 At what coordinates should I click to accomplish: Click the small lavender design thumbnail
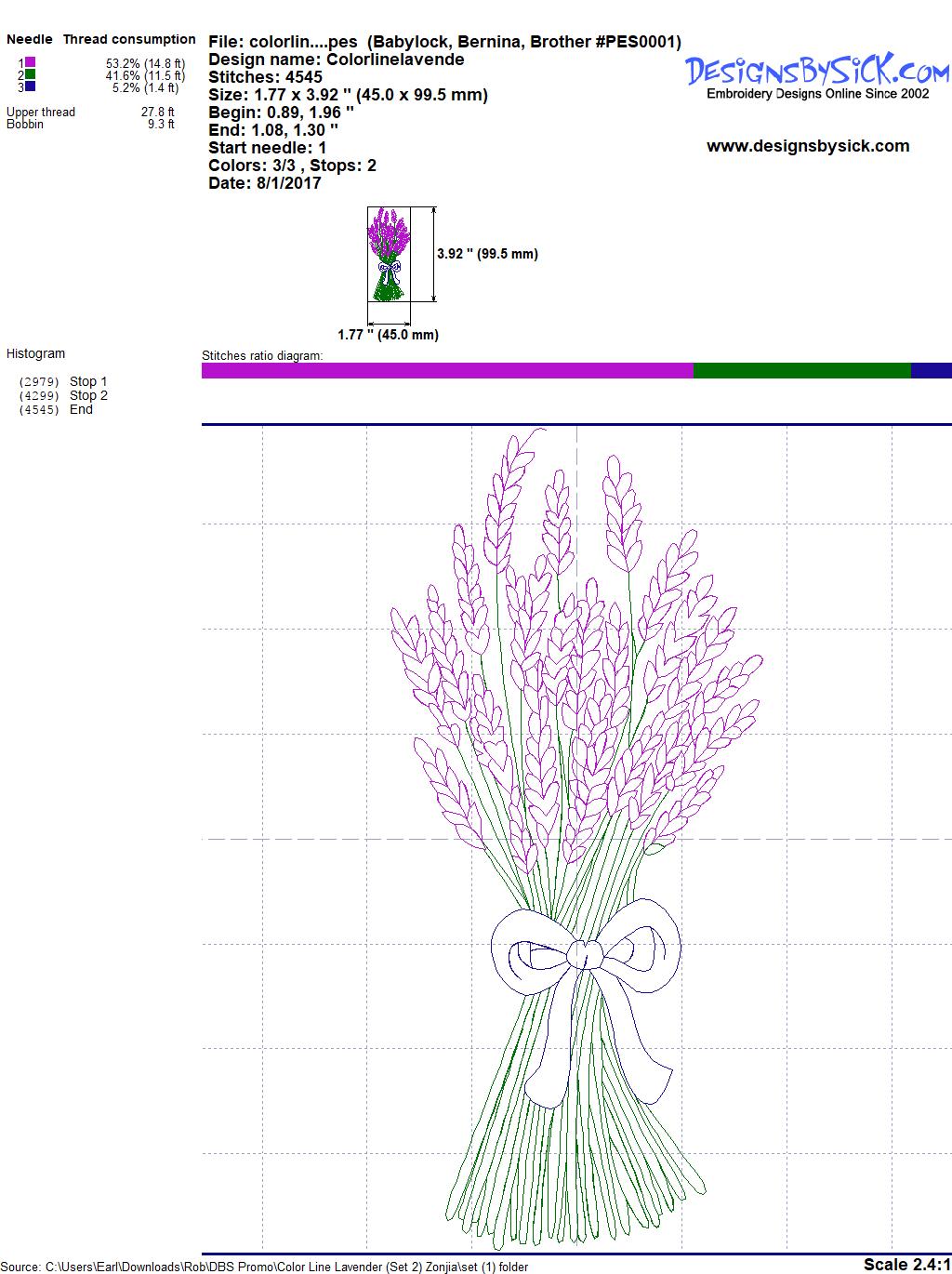point(388,254)
